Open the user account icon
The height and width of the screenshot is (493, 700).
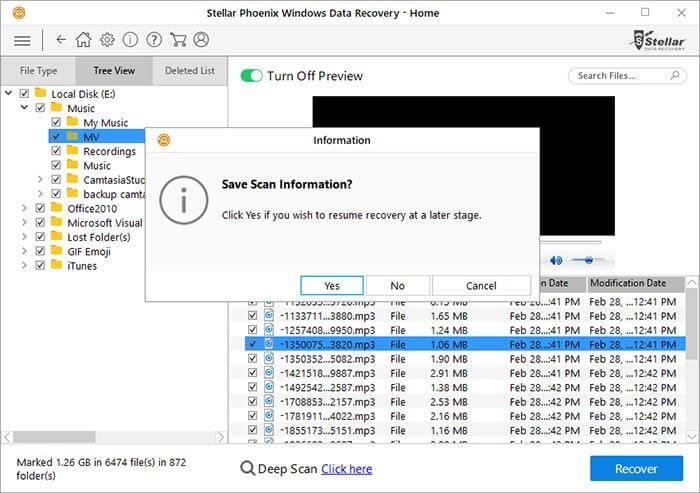[x=201, y=40]
